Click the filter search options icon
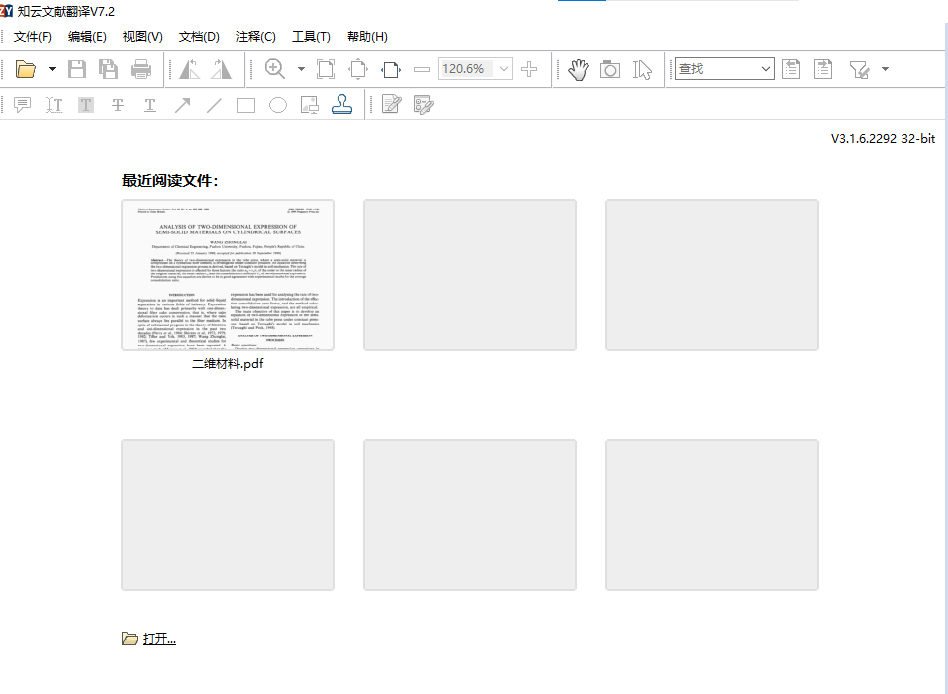 pyautogui.click(x=859, y=70)
